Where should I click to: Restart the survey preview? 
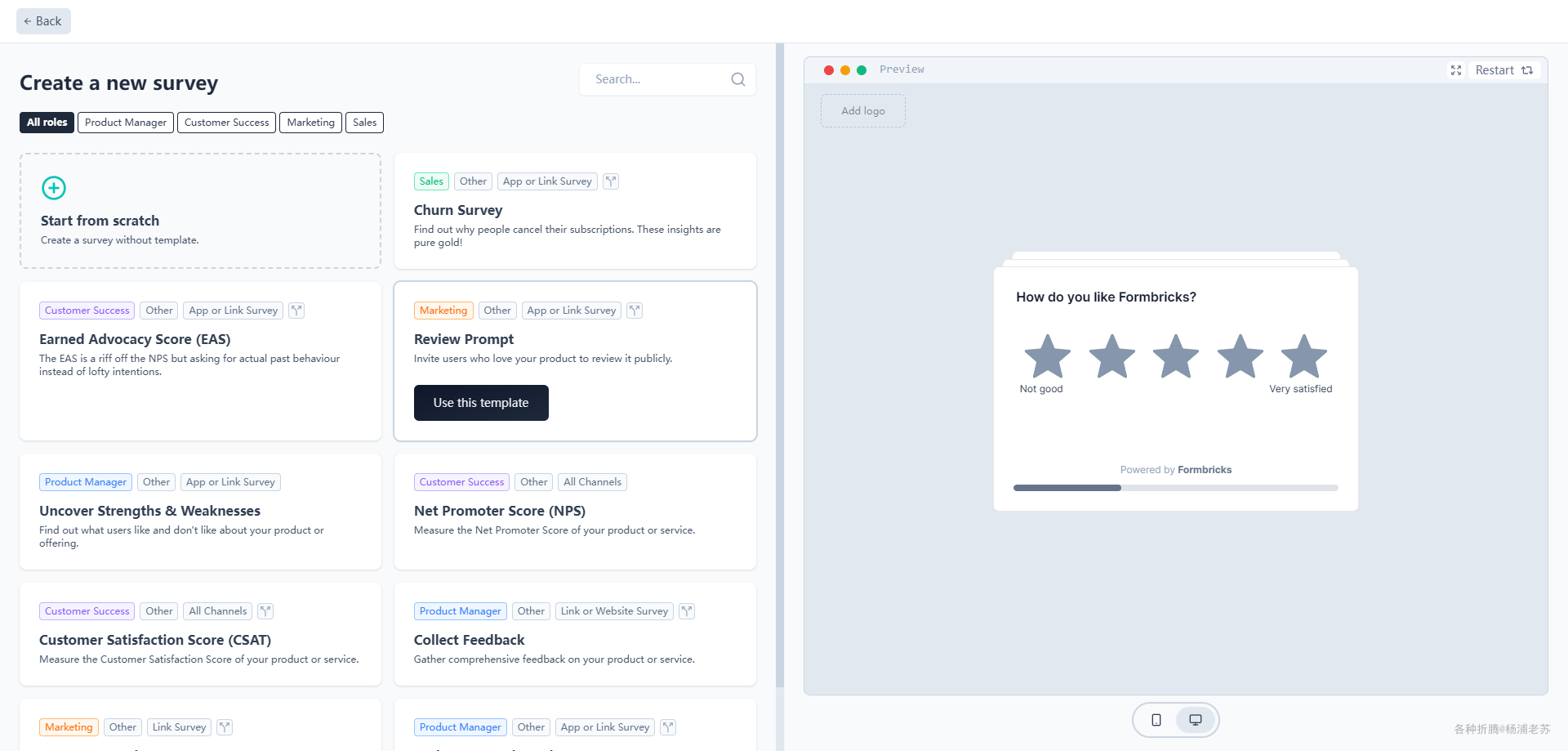coord(1503,70)
